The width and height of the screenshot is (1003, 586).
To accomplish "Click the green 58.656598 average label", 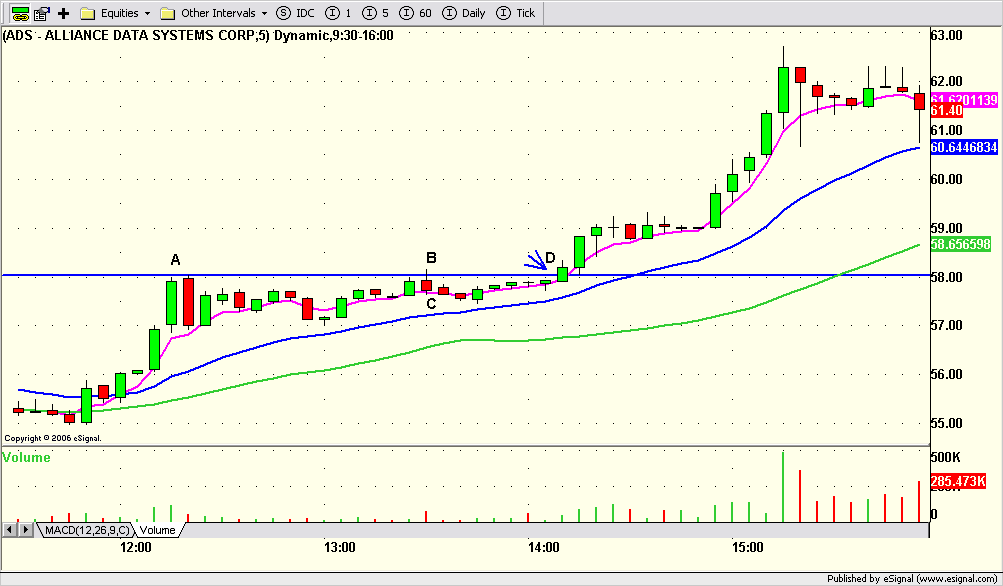I will pos(960,244).
